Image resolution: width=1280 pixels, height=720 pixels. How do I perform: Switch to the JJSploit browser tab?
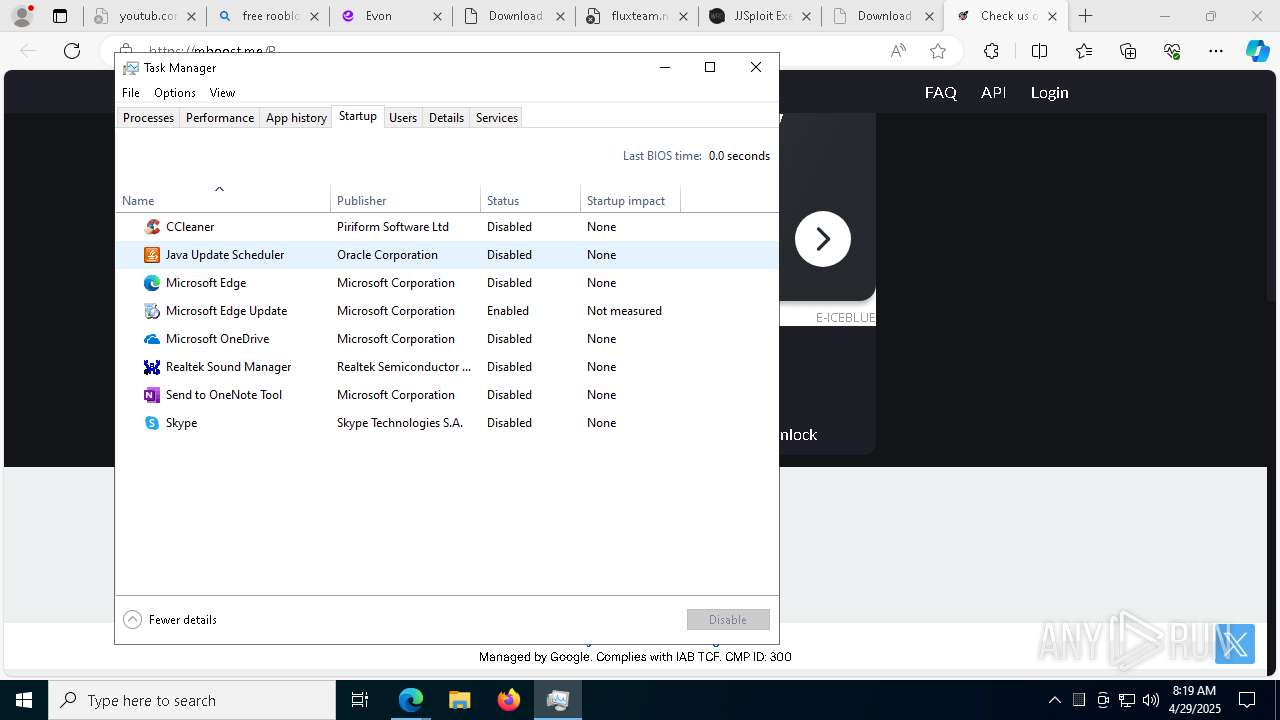tap(762, 16)
